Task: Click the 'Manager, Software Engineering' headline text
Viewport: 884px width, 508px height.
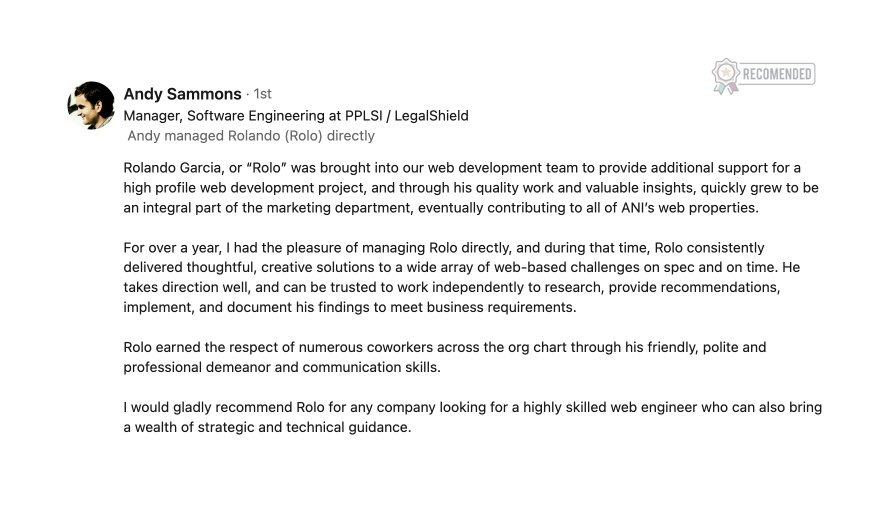Action: pyautogui.click(x=225, y=116)
